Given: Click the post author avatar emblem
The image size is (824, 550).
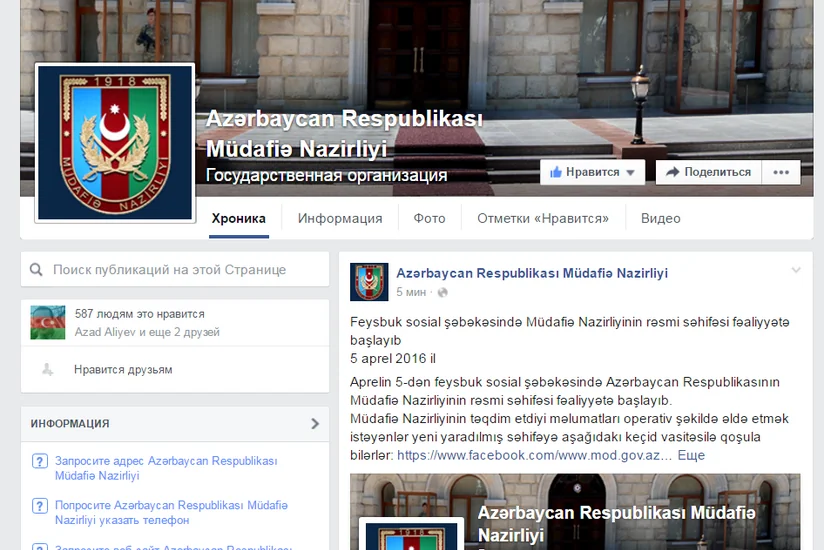Looking at the screenshot, I should coord(369,282).
